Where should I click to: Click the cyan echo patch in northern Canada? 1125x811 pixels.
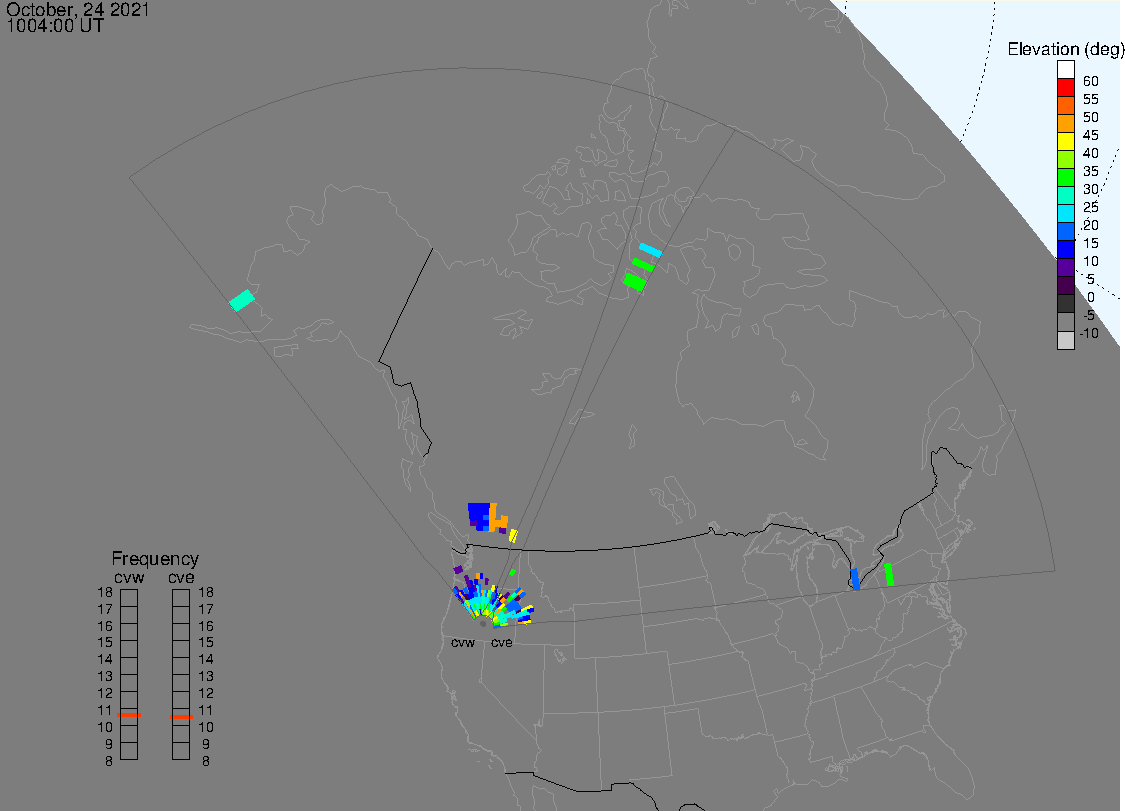coord(650,250)
